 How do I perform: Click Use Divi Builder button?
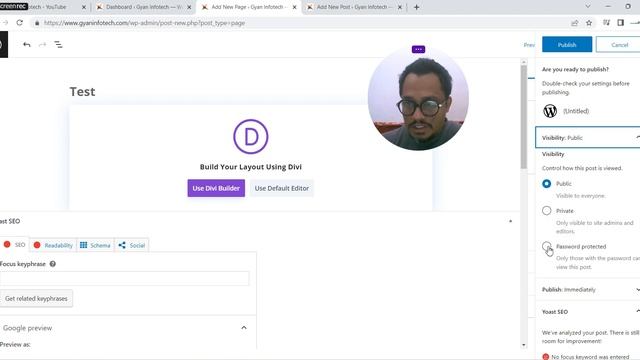216,188
